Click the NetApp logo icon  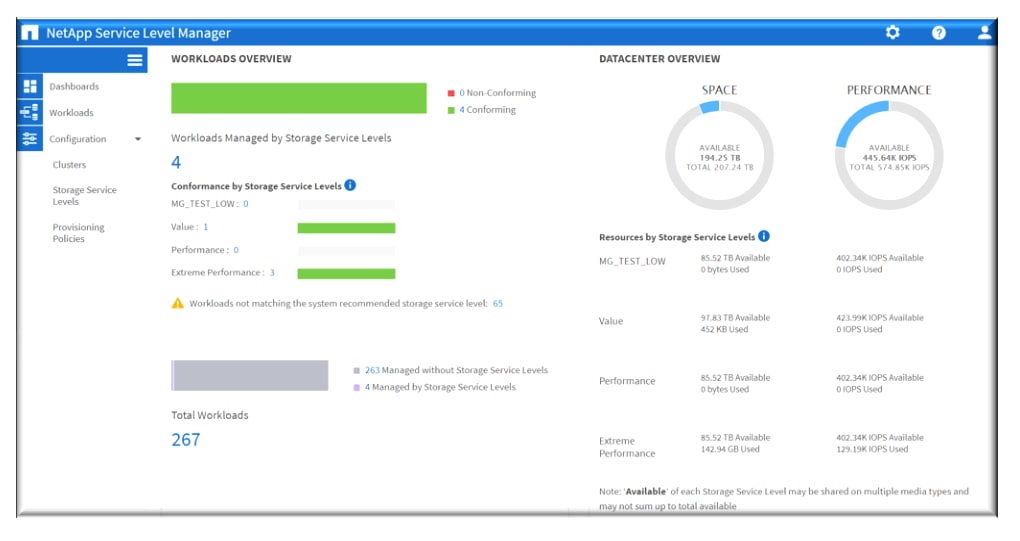coord(30,33)
